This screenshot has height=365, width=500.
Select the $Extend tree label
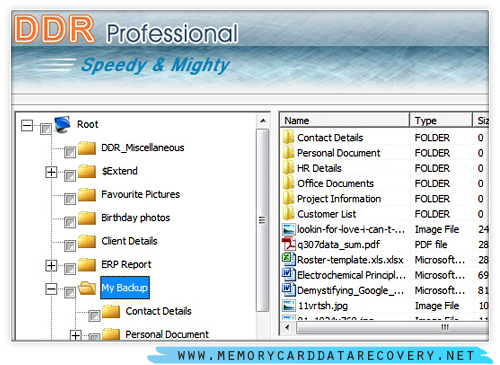(x=120, y=171)
